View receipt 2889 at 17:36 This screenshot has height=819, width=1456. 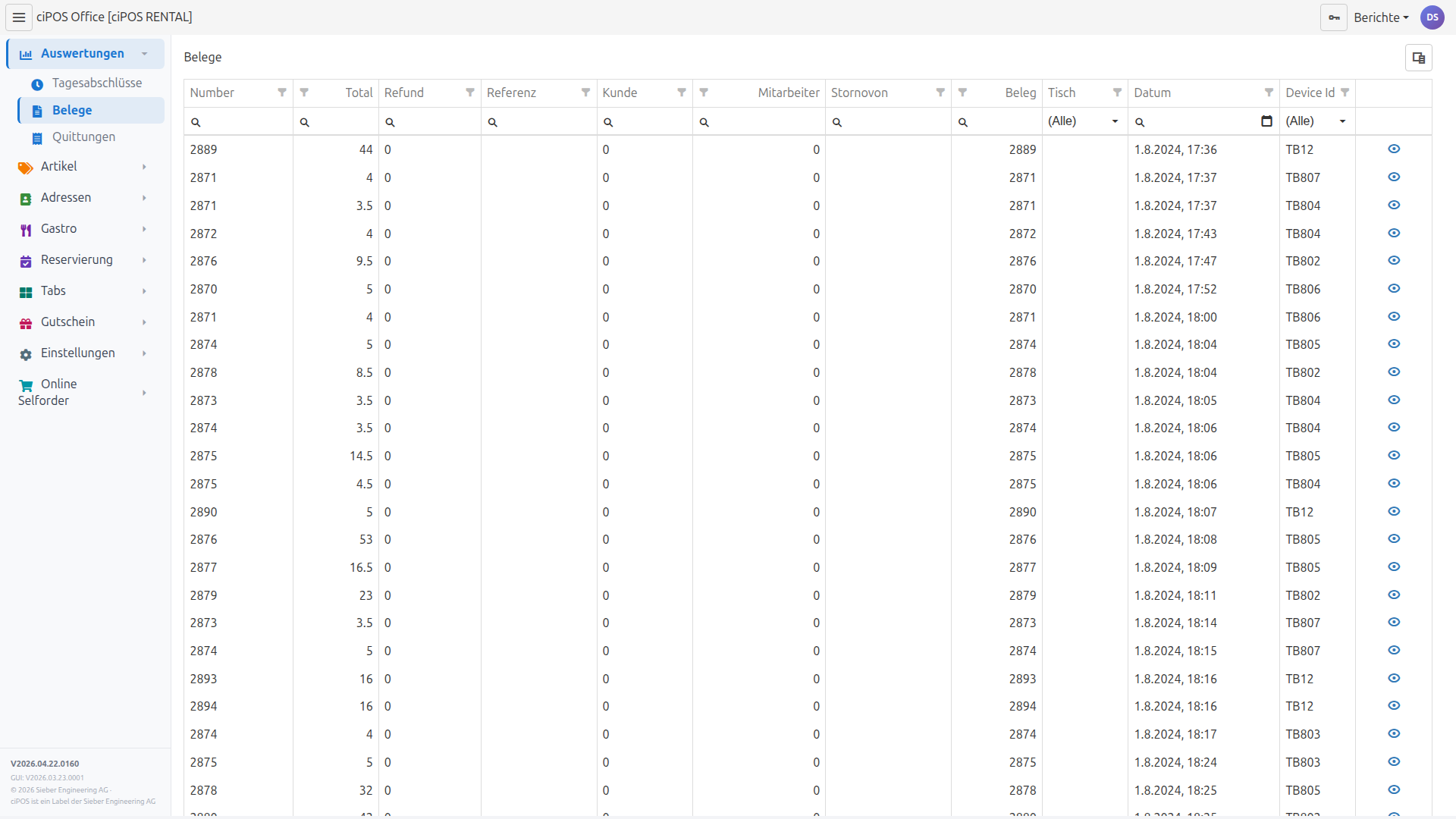[x=1394, y=149]
